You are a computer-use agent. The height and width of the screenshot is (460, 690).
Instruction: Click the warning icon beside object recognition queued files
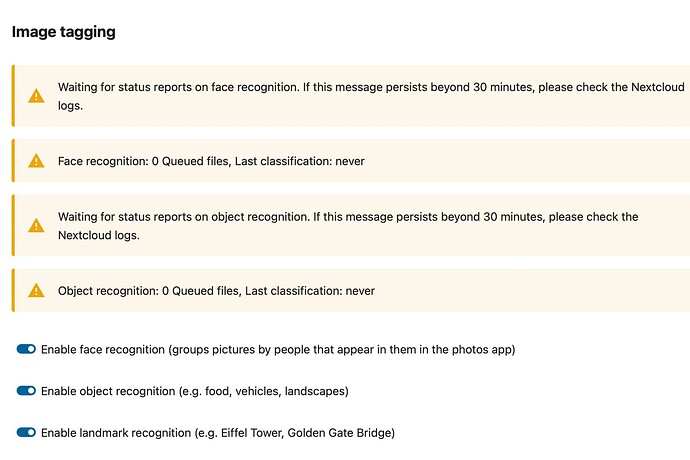36,291
